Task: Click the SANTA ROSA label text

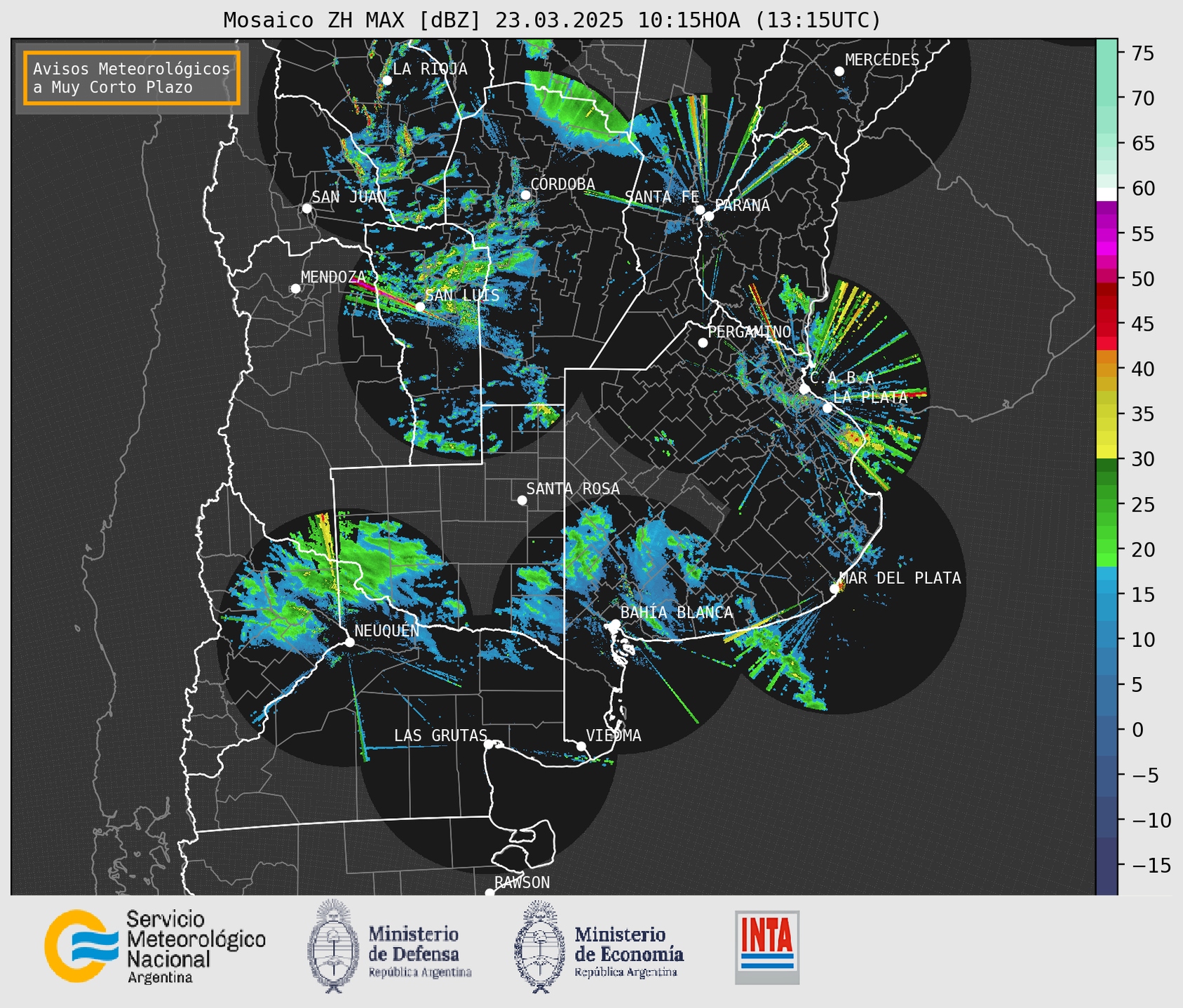Action: click(573, 489)
